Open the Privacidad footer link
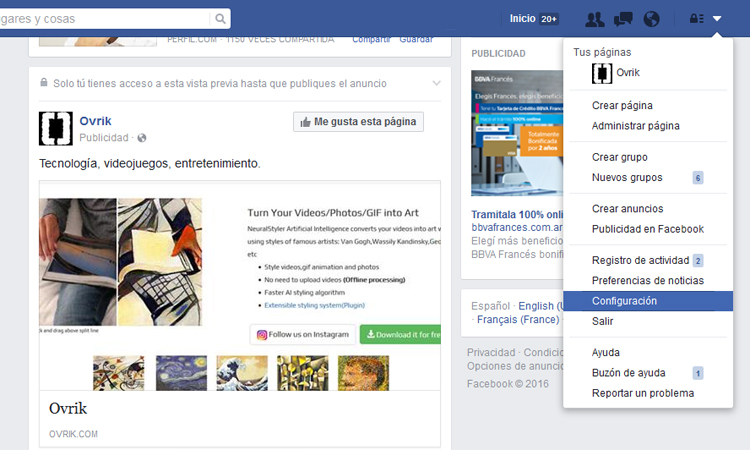750x450 pixels. [x=491, y=352]
